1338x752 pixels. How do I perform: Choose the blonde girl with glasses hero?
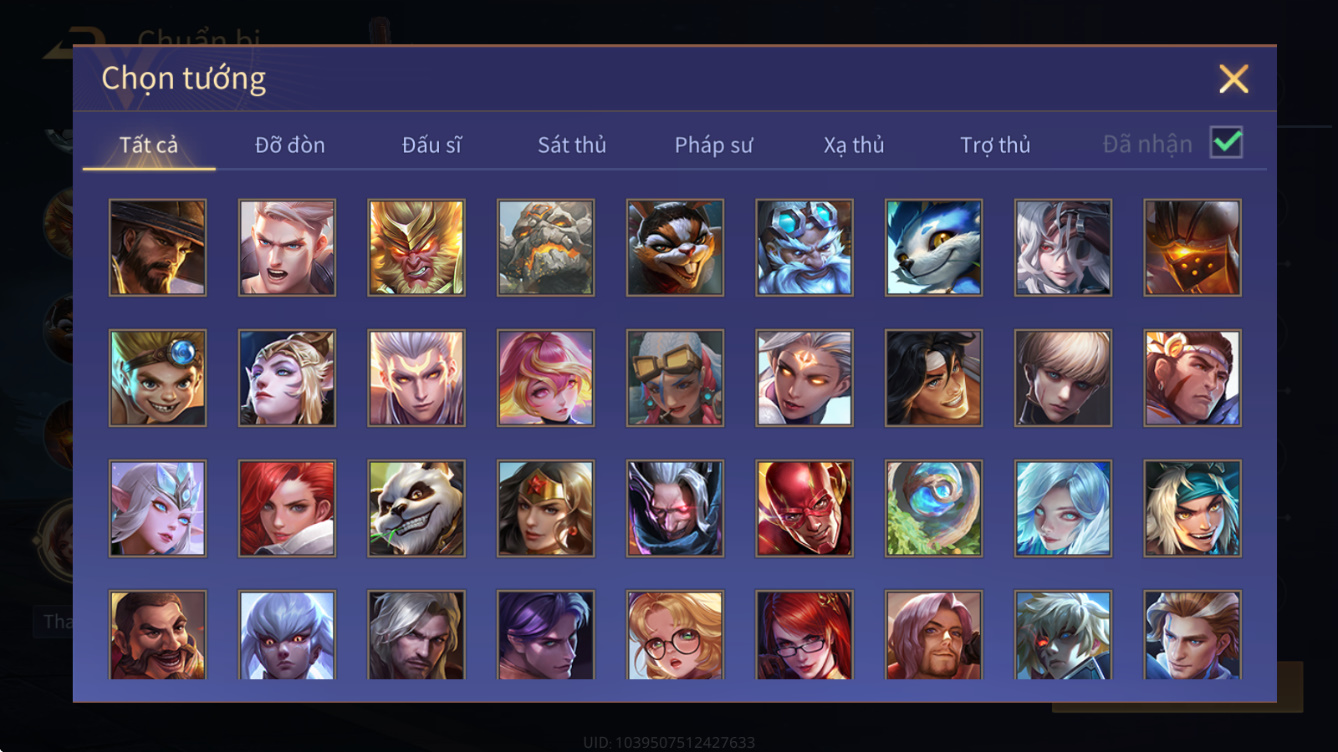pyautogui.click(x=675, y=635)
